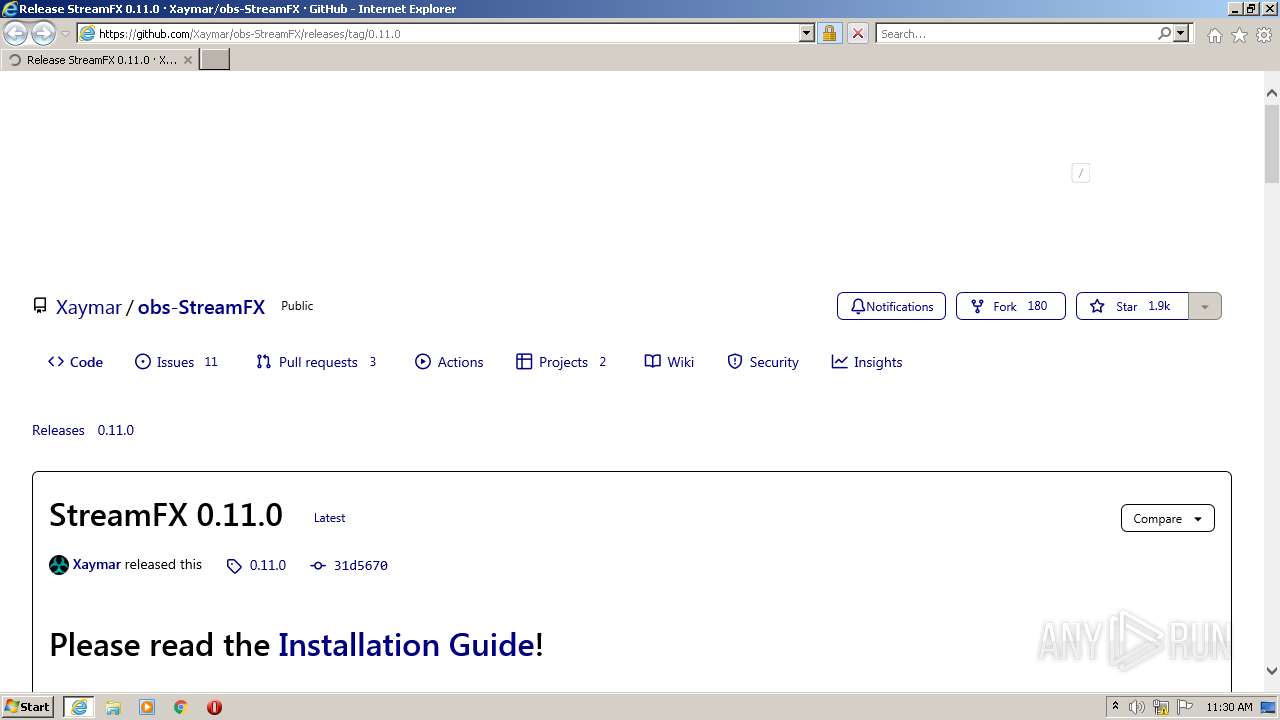Select the Release StreamFX 0.11.0 tab

point(100,60)
